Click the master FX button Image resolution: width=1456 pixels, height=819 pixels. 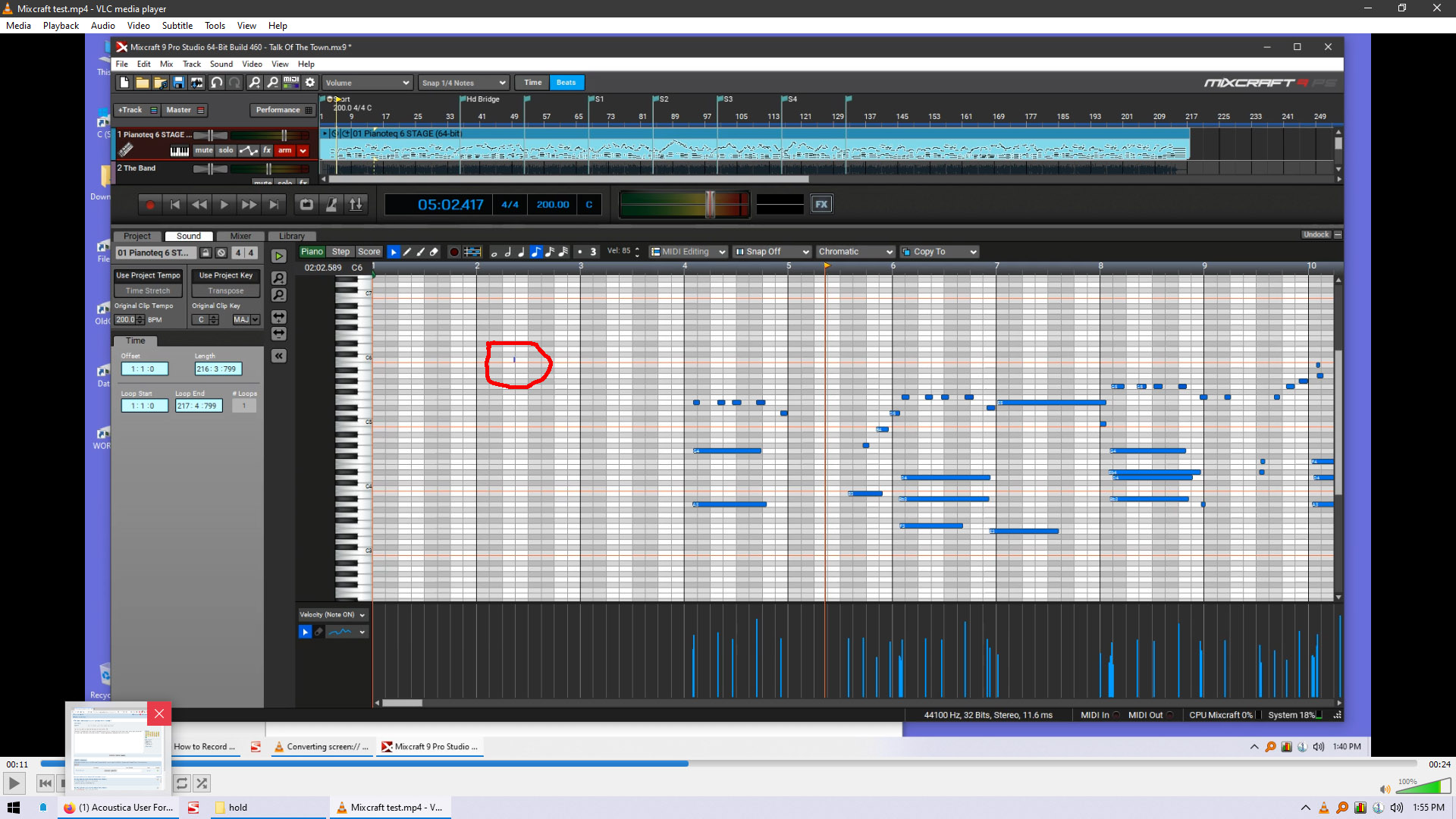click(821, 204)
